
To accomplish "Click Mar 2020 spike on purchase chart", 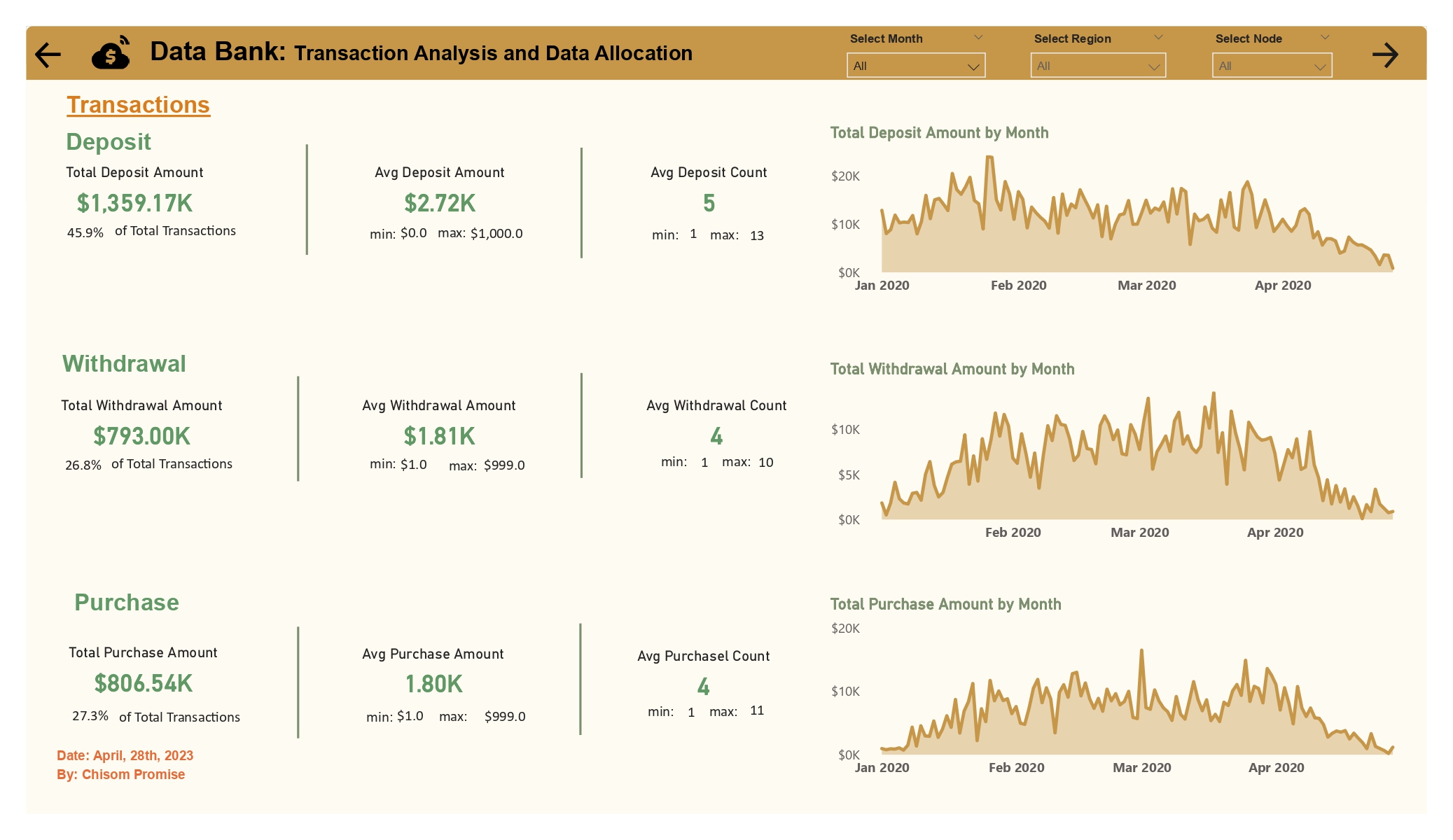I will 1141,652.
